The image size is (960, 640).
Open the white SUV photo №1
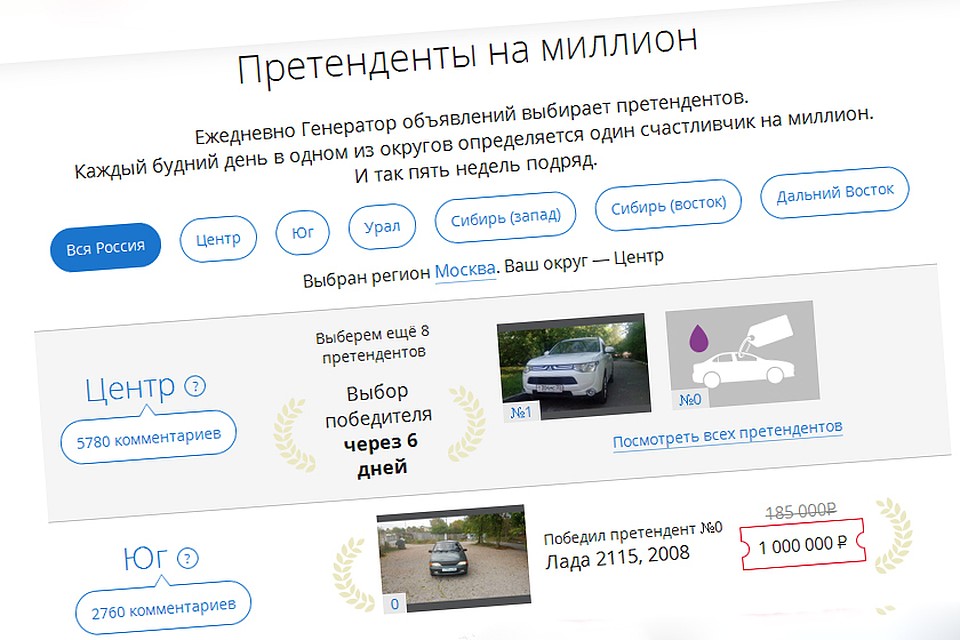(574, 366)
